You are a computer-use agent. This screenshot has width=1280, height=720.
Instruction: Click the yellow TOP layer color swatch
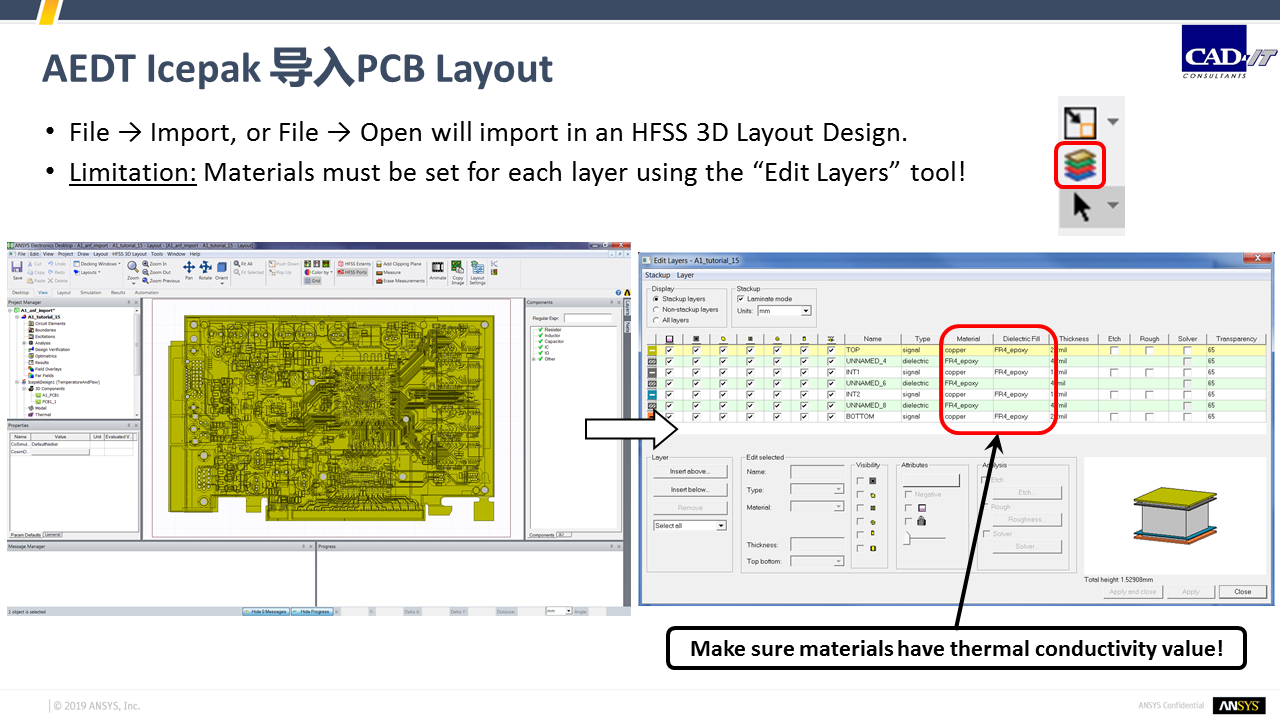point(651,350)
